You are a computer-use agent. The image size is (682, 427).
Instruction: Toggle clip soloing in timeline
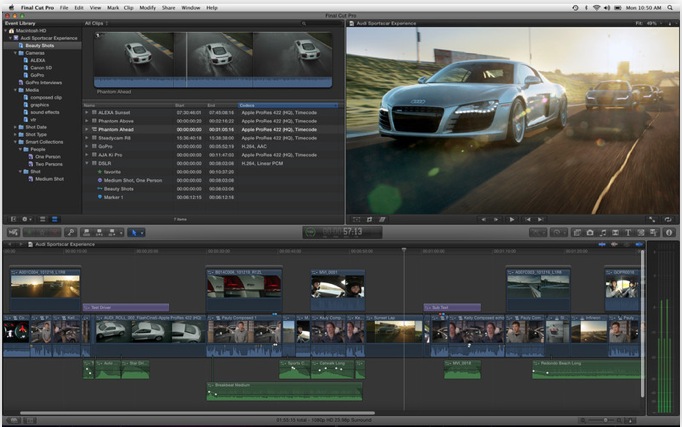pos(626,244)
